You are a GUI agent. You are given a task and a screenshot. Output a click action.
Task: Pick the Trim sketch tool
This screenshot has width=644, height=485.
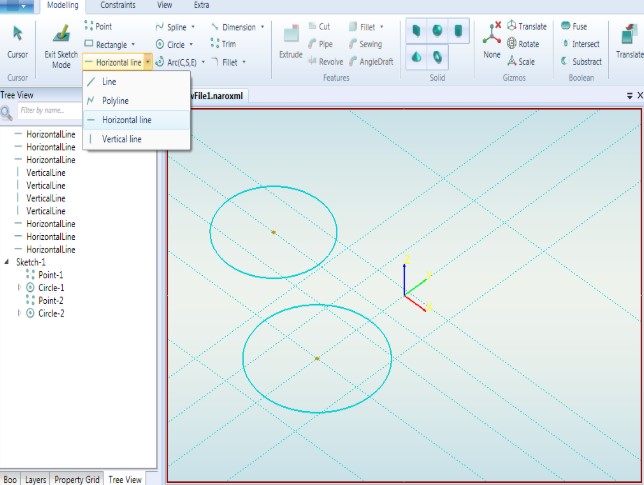pos(226,44)
